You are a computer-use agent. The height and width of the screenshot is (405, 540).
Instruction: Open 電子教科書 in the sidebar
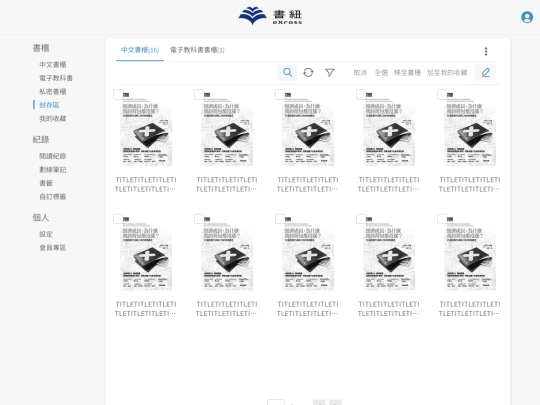[x=56, y=78]
